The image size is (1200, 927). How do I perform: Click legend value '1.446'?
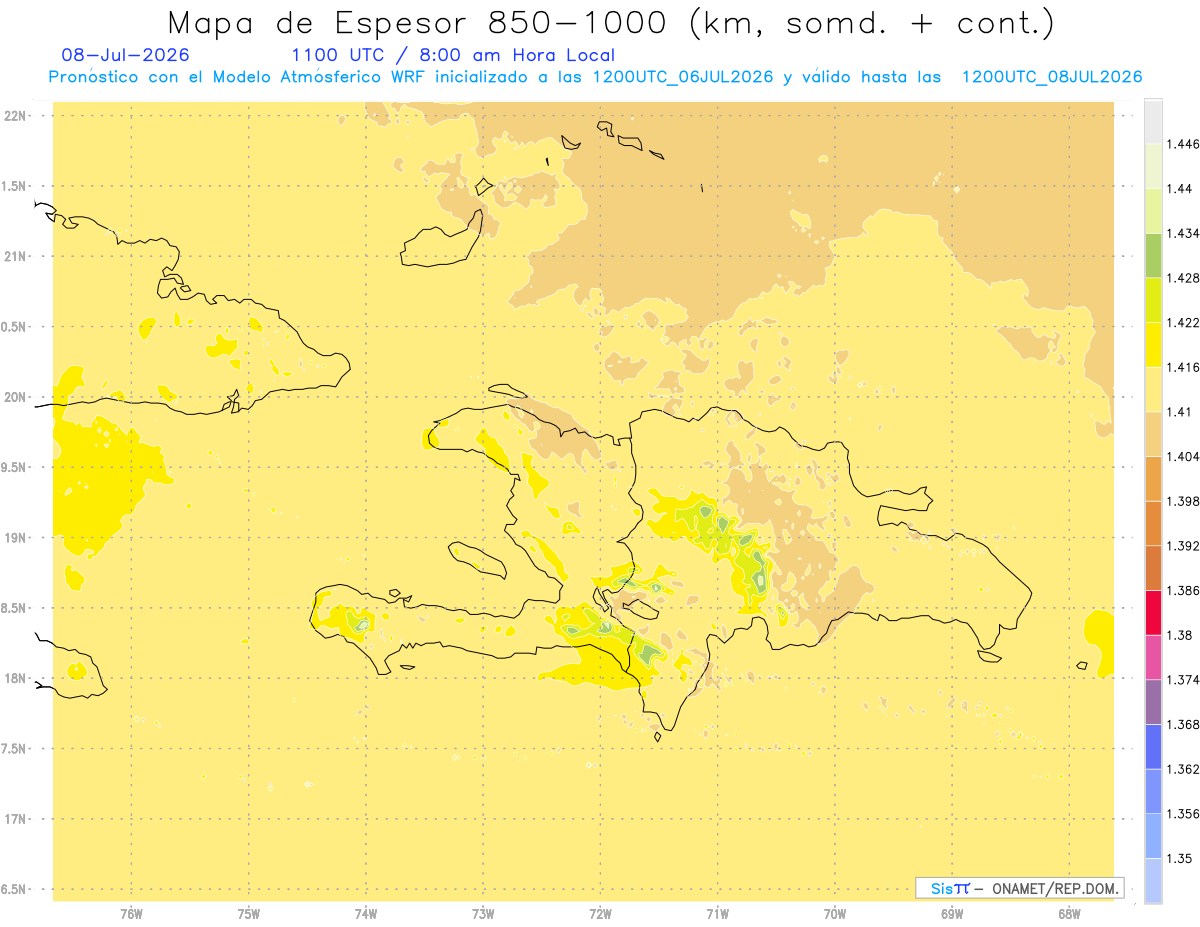pyautogui.click(x=1182, y=144)
